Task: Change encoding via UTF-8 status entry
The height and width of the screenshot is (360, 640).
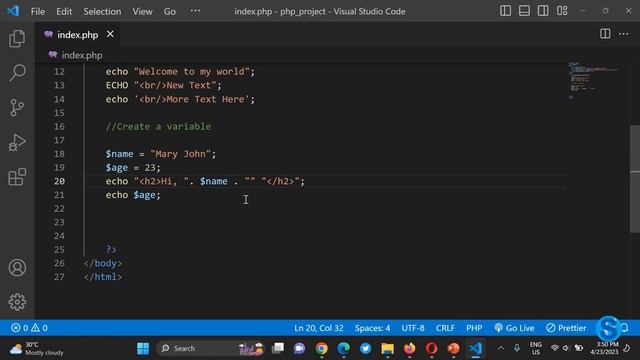Action: pyautogui.click(x=413, y=328)
